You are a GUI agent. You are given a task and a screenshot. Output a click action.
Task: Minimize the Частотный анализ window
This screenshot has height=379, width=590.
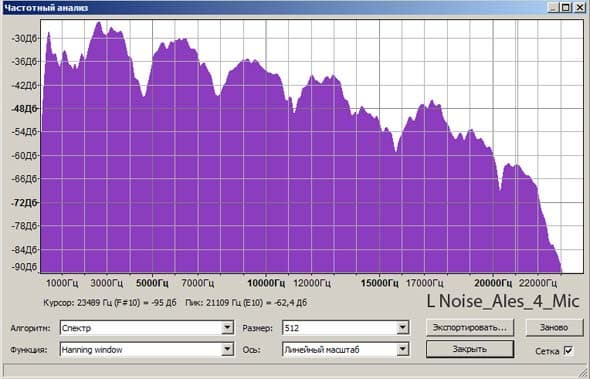pyautogui.click(x=553, y=7)
